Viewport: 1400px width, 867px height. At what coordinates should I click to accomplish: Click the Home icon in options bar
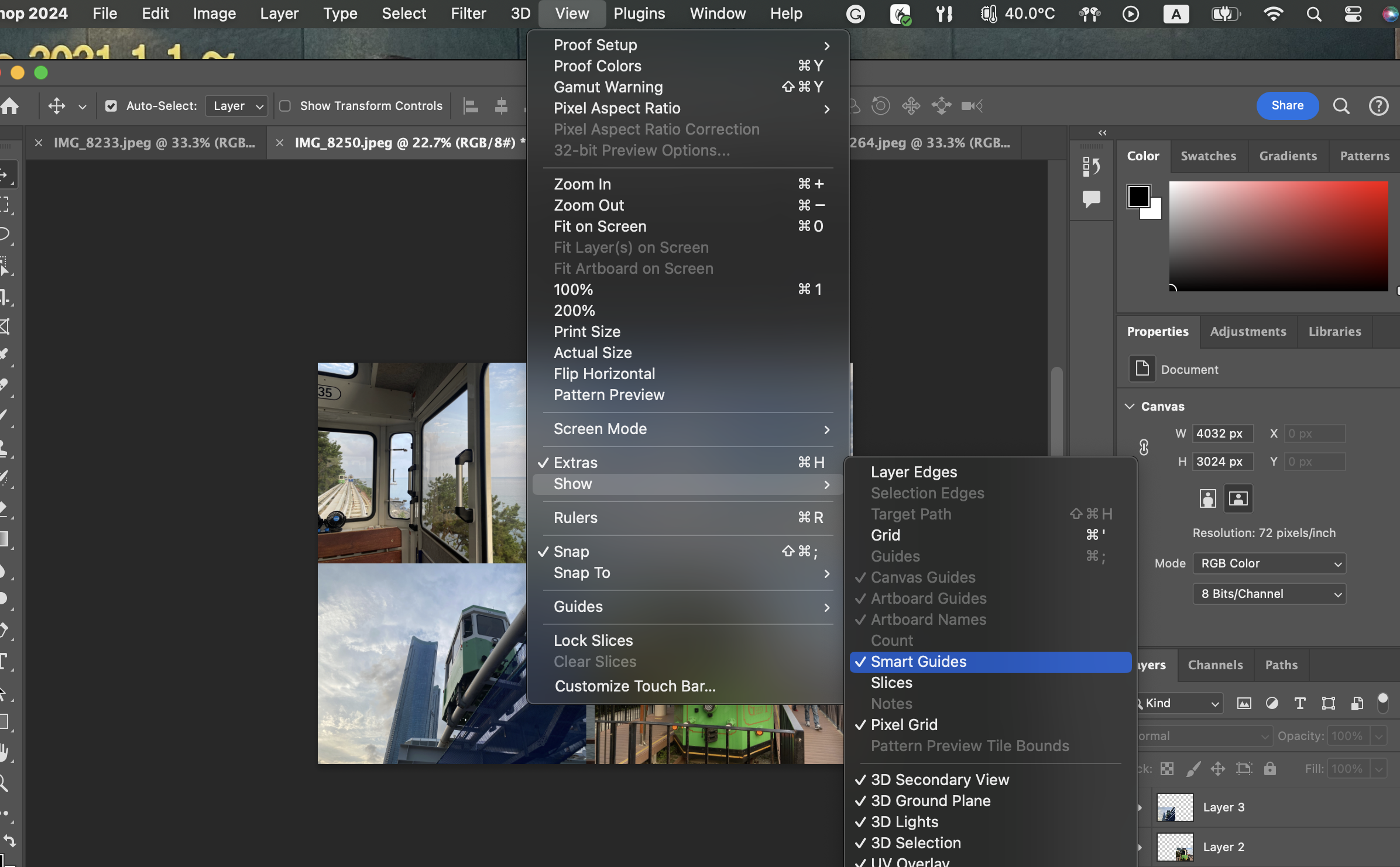click(x=10, y=106)
